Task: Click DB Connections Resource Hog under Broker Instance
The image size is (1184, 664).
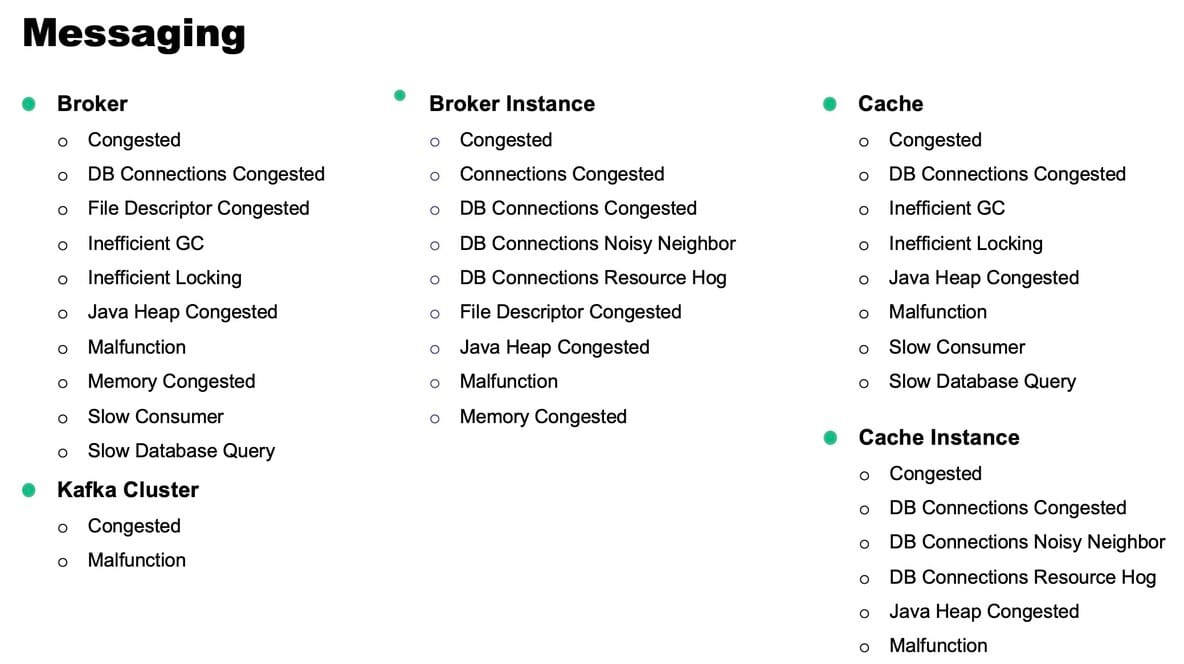Action: pyautogui.click(x=593, y=277)
